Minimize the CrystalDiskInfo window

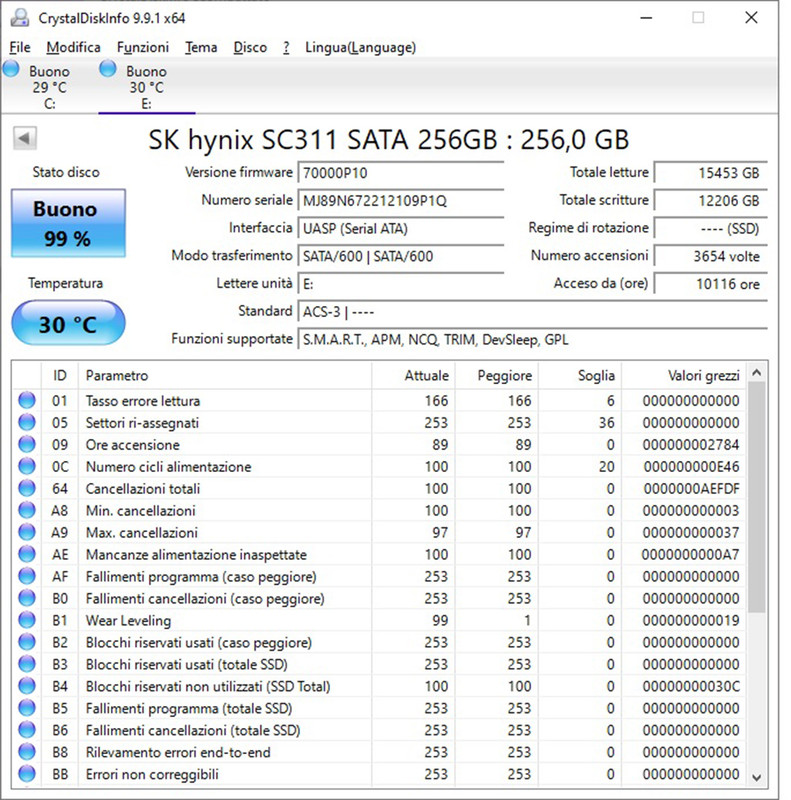click(647, 18)
